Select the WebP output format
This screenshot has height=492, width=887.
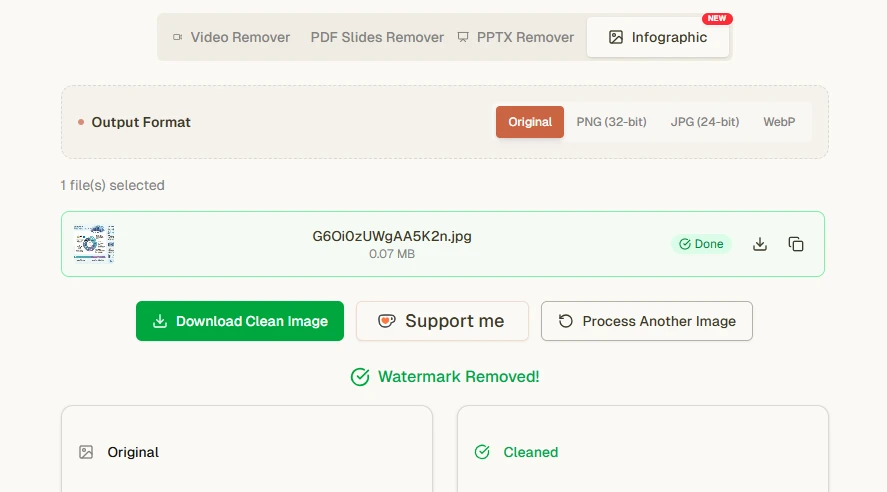click(779, 122)
